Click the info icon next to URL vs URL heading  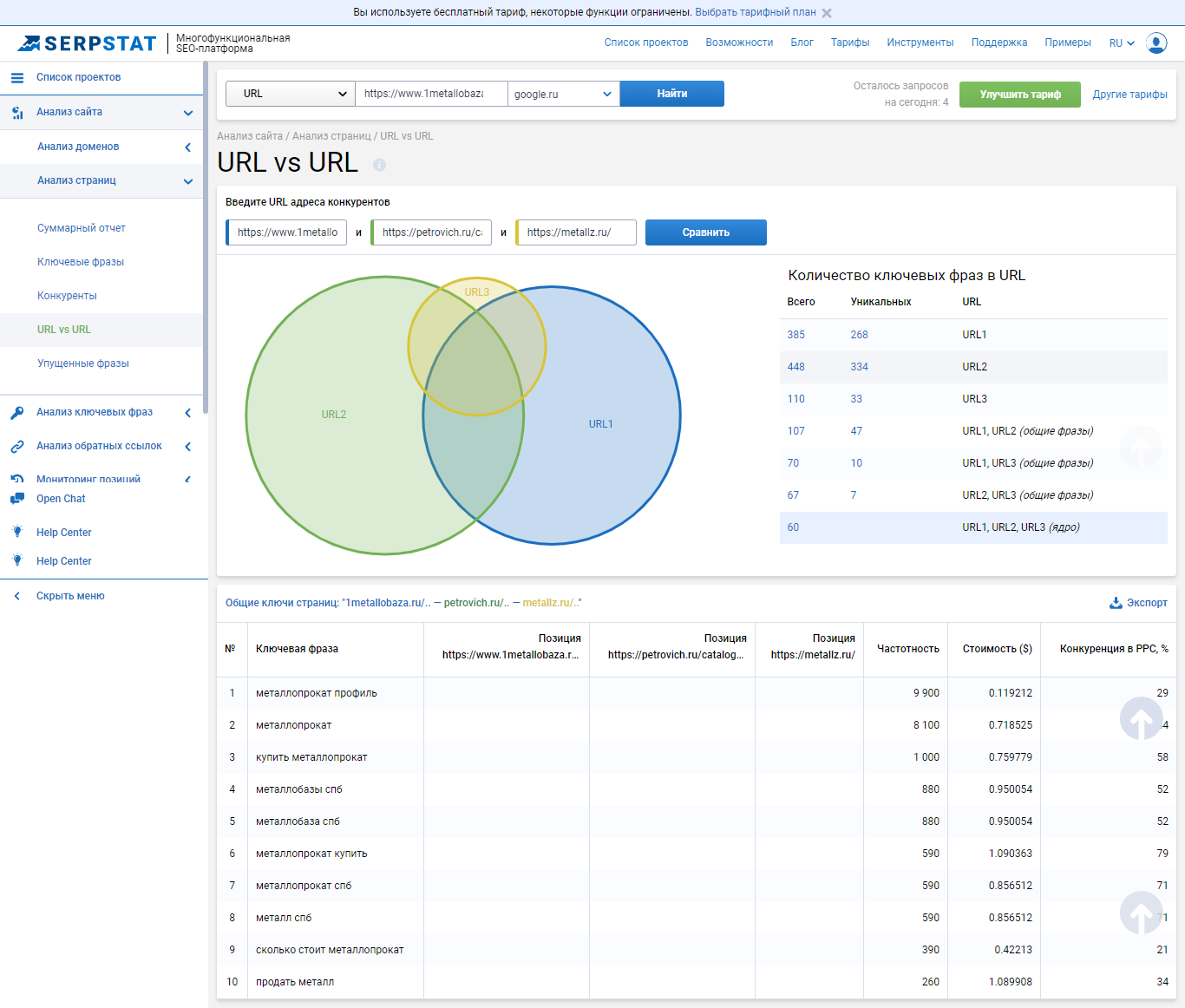coord(379,165)
